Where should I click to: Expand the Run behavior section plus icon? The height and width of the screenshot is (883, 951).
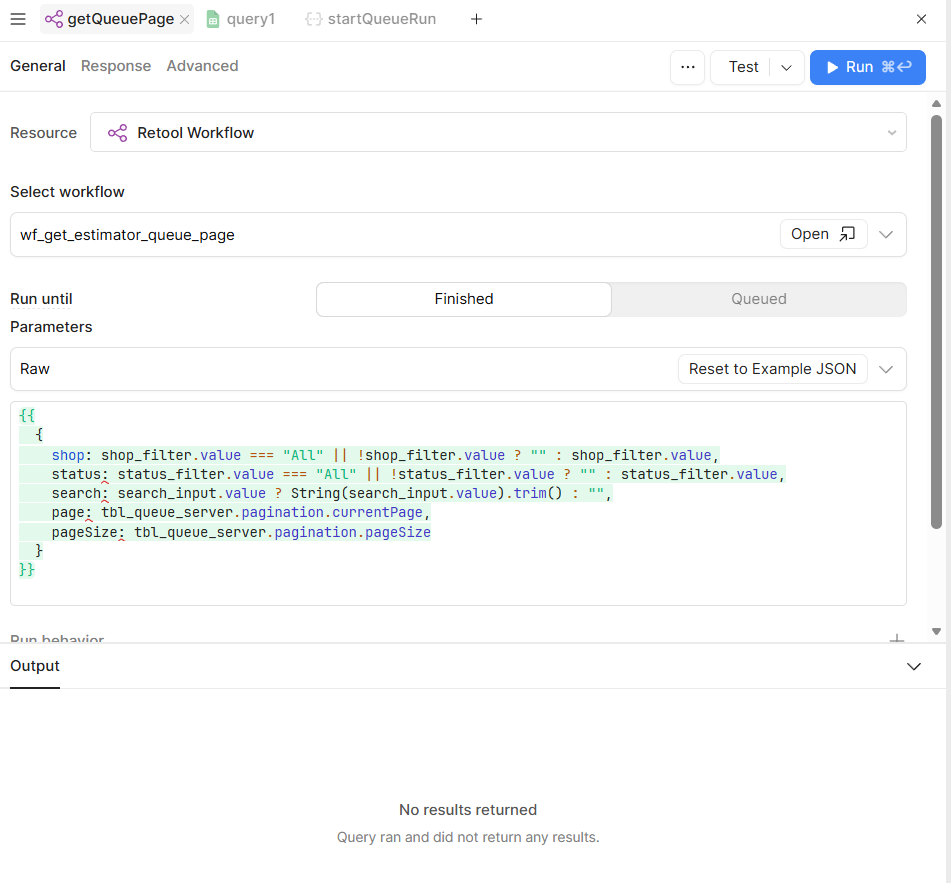click(x=897, y=639)
